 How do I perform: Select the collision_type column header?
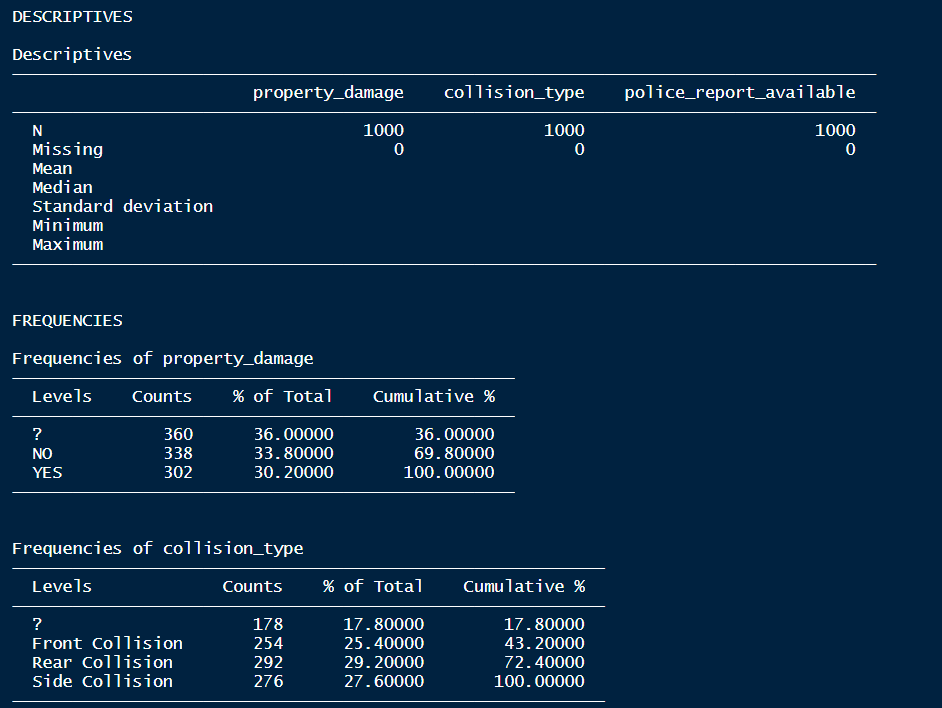513,92
